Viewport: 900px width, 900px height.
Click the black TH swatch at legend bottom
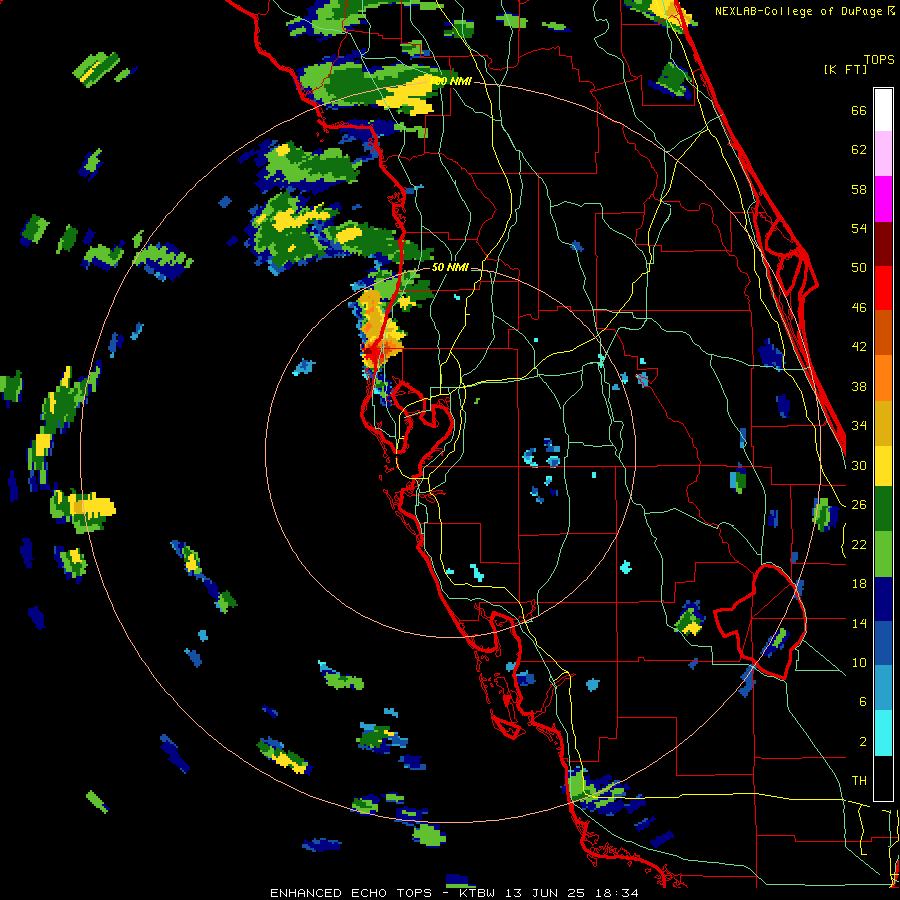coord(883,778)
